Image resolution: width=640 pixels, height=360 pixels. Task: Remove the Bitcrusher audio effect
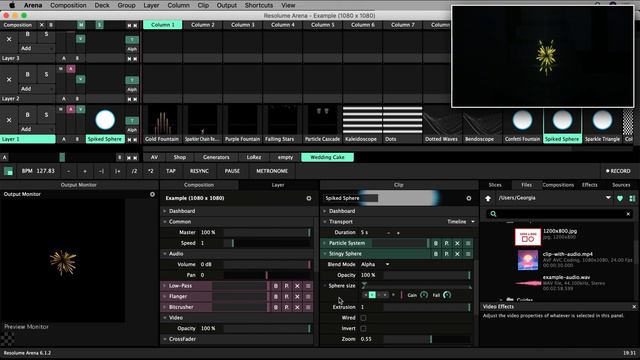point(297,307)
